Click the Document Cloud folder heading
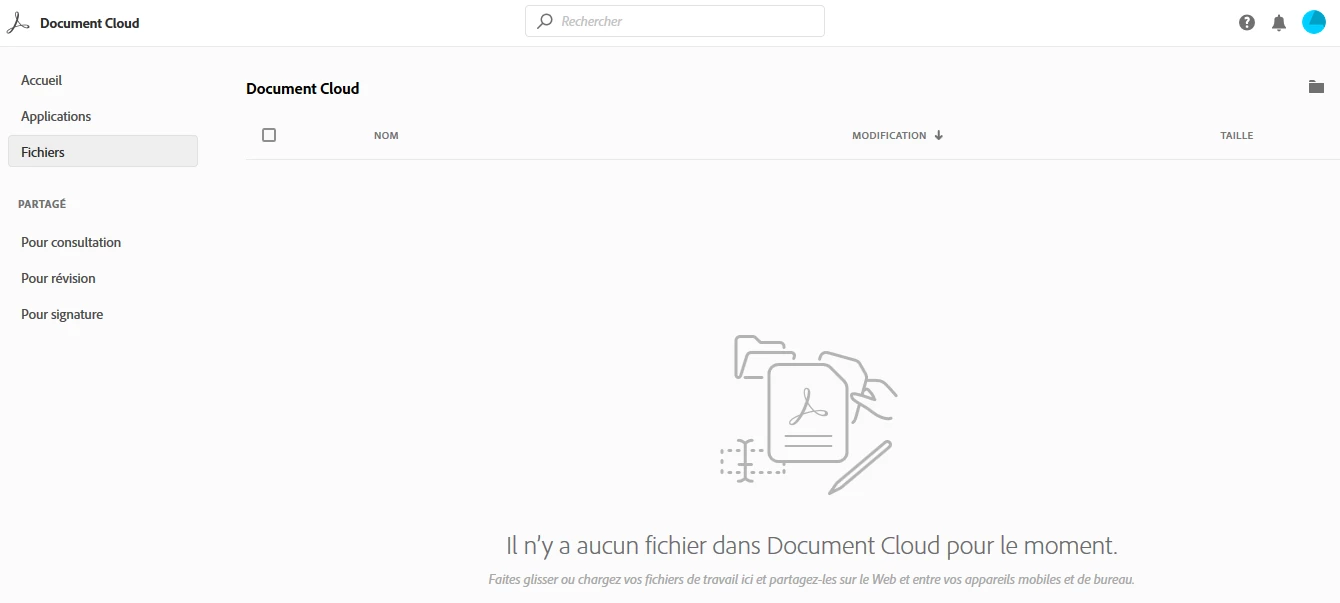Screen dimensions: 1340x603 (302, 88)
